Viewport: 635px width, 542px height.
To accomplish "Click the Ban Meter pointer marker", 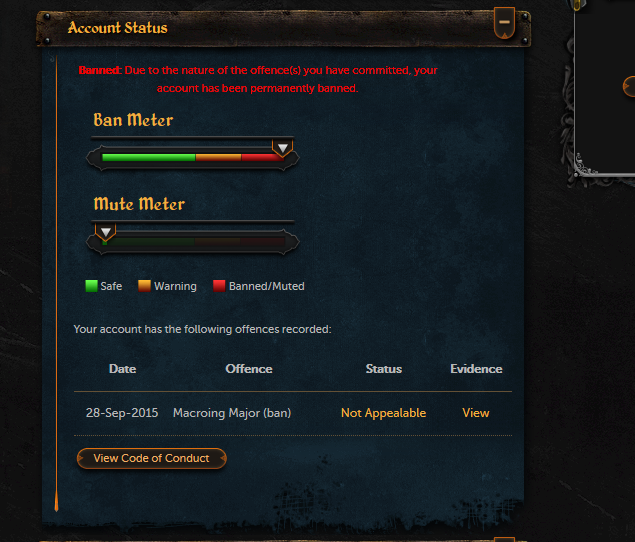I will (283, 148).
